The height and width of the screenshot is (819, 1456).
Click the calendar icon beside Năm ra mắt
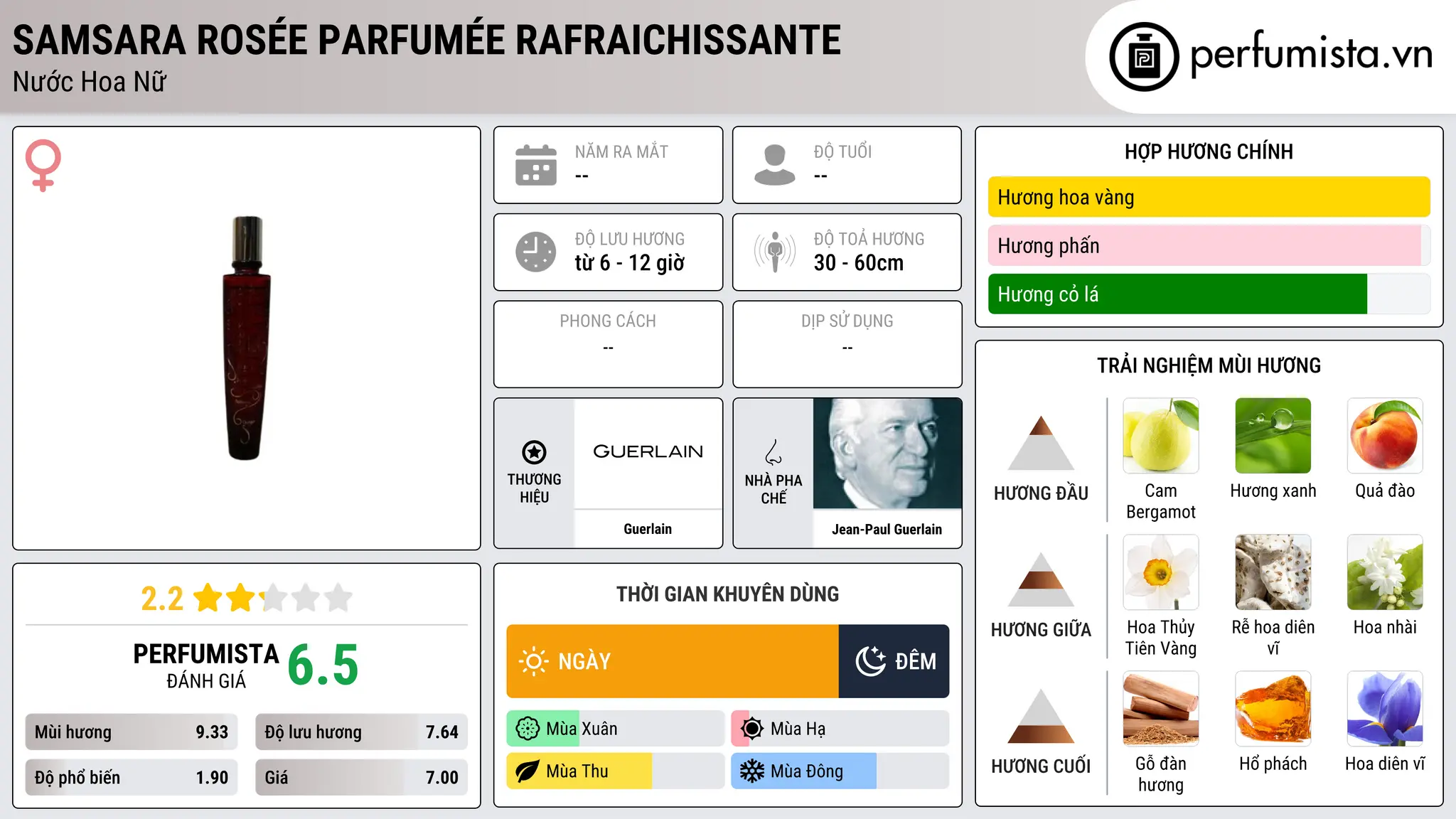pos(536,165)
